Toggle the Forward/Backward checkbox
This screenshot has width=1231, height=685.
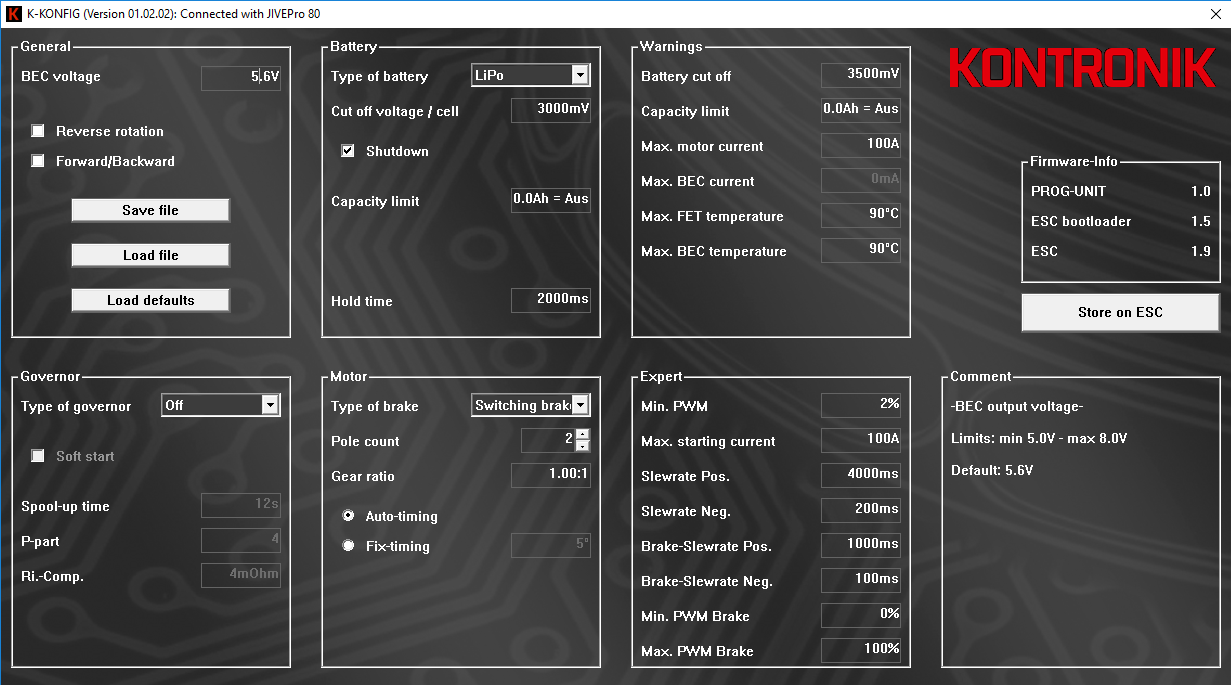(38, 161)
